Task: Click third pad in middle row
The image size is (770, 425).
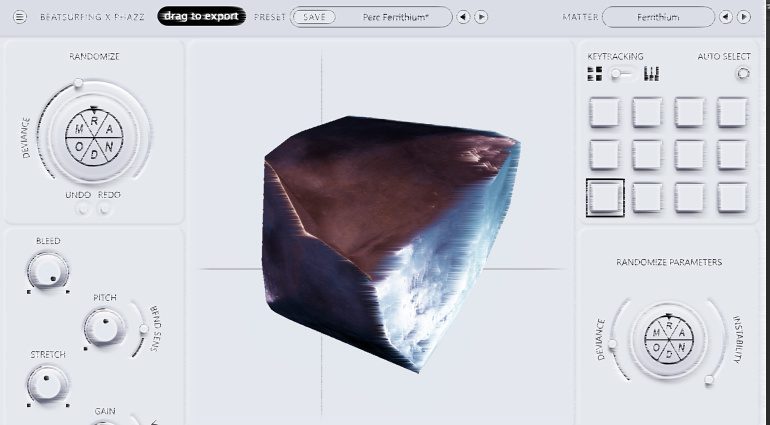Action: (689, 155)
